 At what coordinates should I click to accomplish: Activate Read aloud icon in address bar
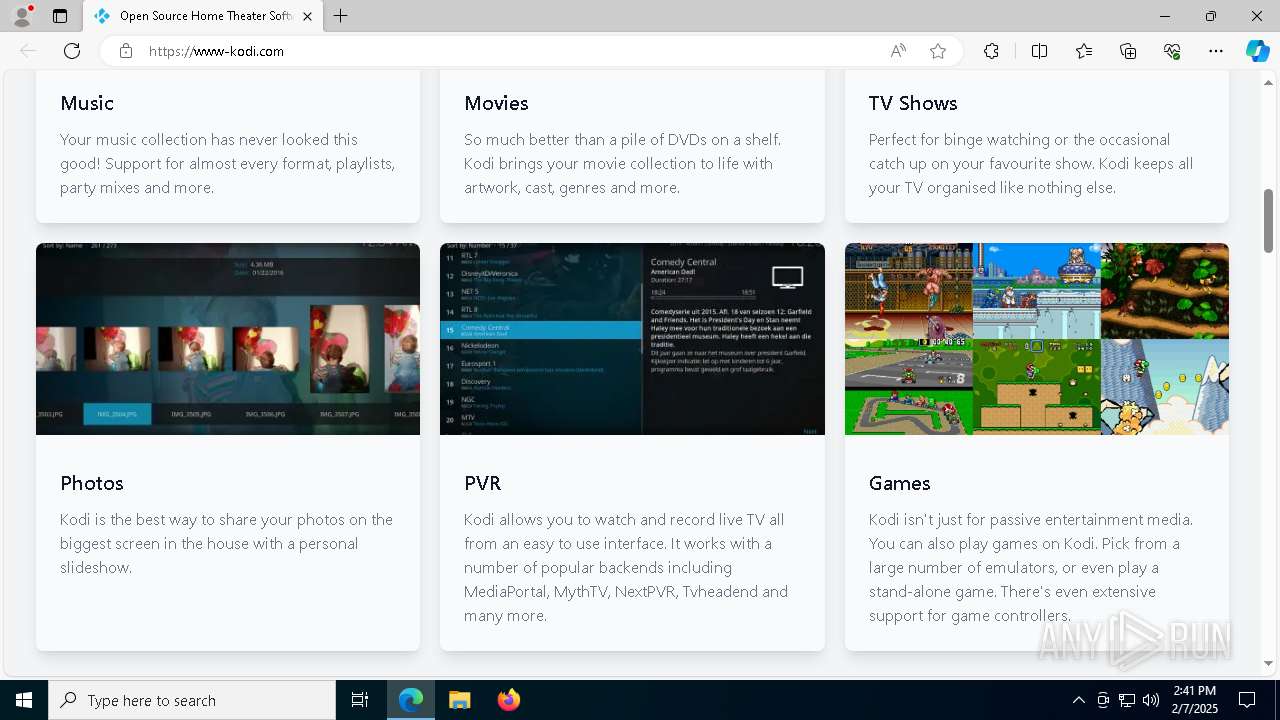898,51
